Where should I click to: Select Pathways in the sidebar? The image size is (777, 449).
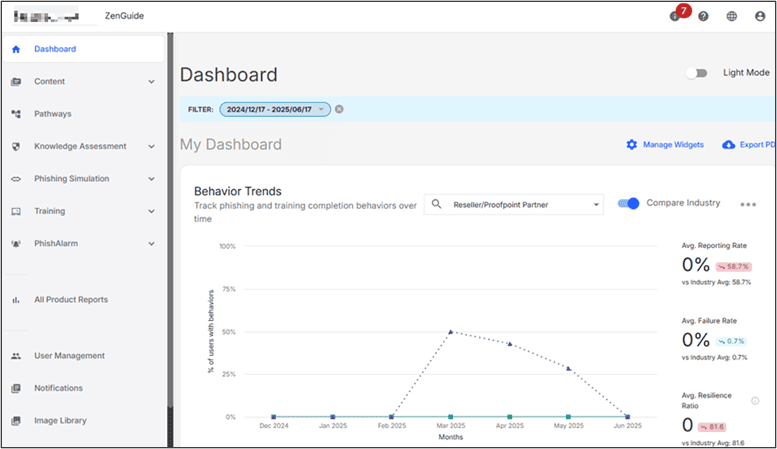pyautogui.click(x=52, y=114)
